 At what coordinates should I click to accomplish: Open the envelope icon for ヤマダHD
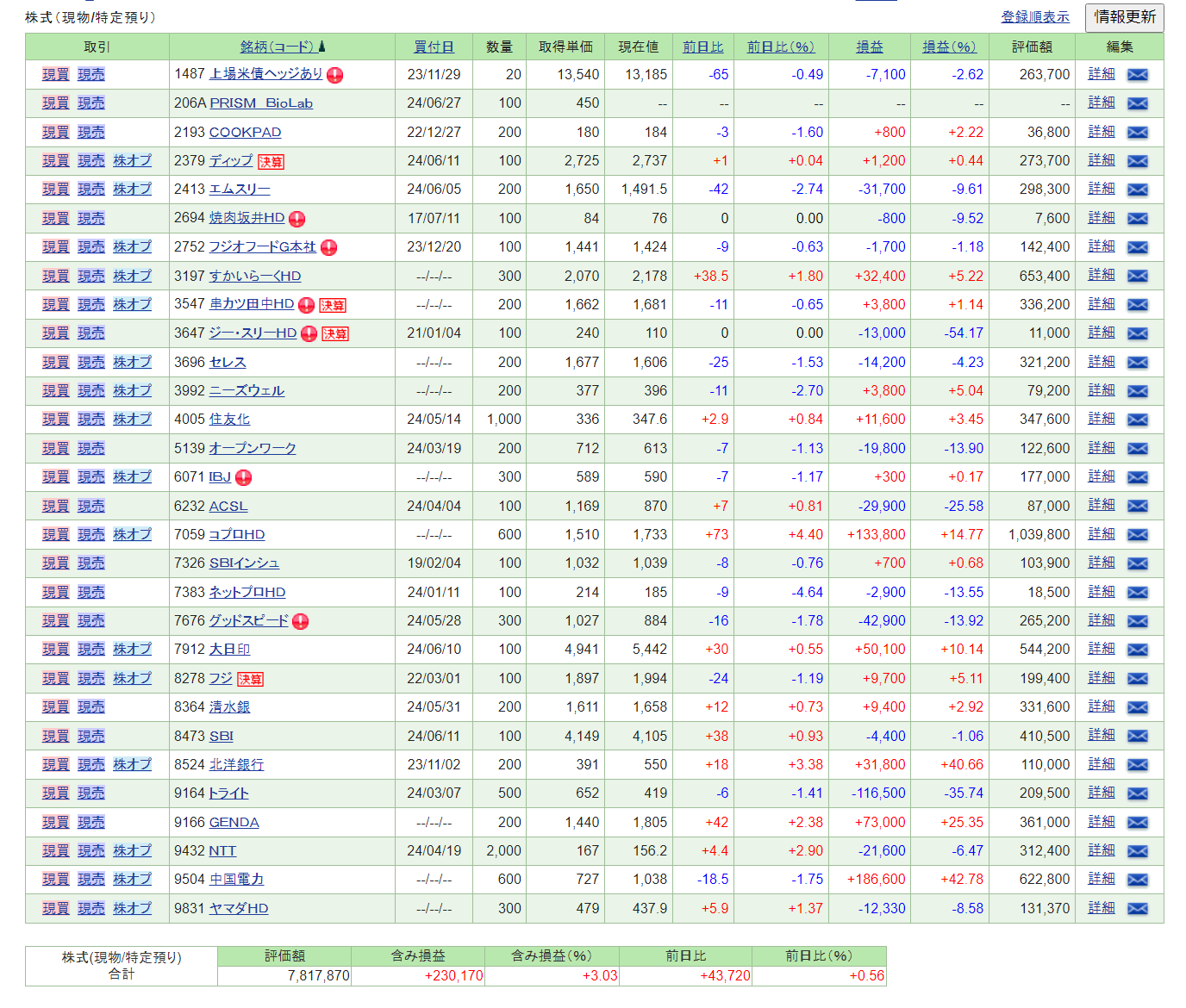pyautogui.click(x=1137, y=909)
